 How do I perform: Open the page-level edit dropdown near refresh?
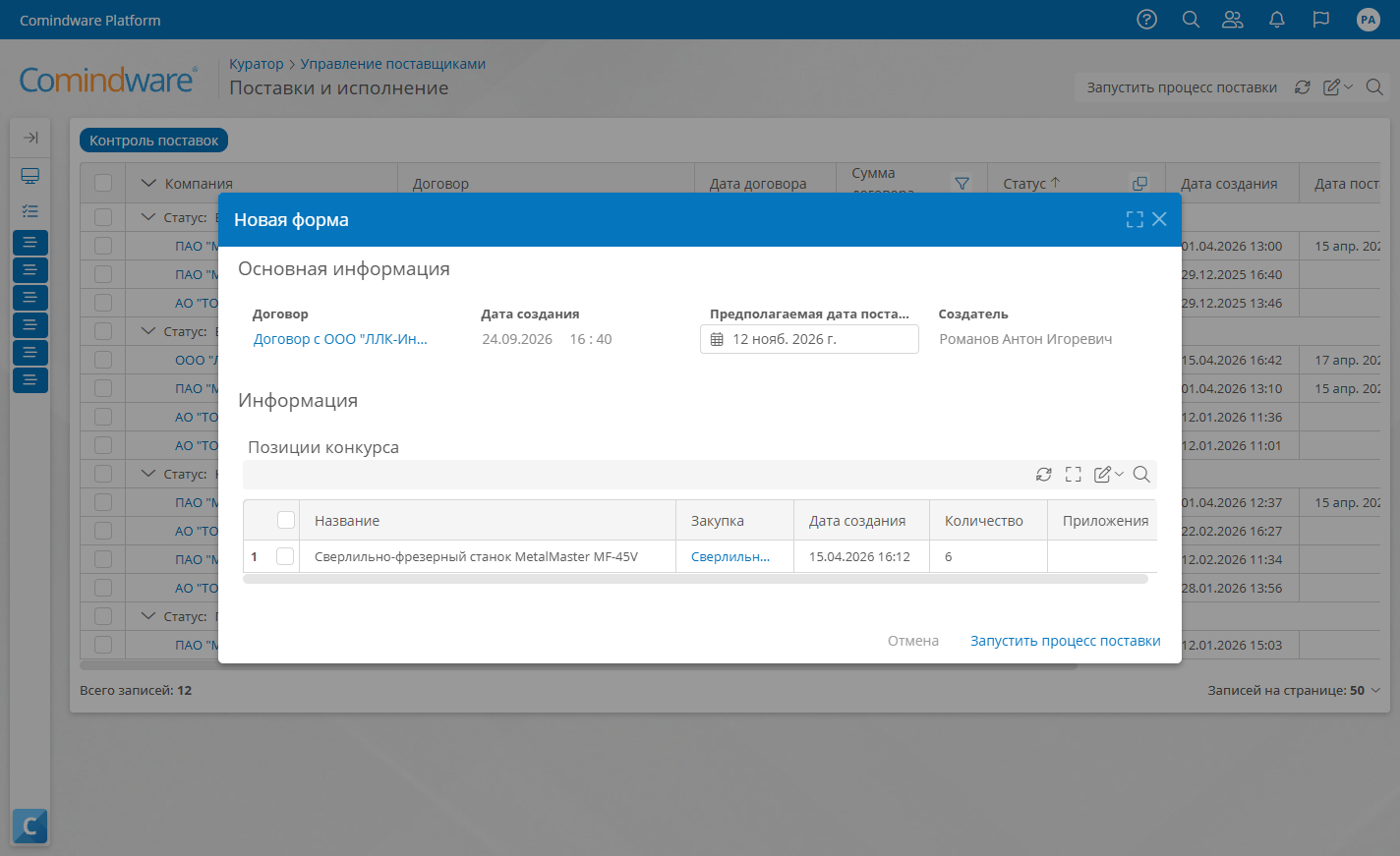coord(1338,87)
